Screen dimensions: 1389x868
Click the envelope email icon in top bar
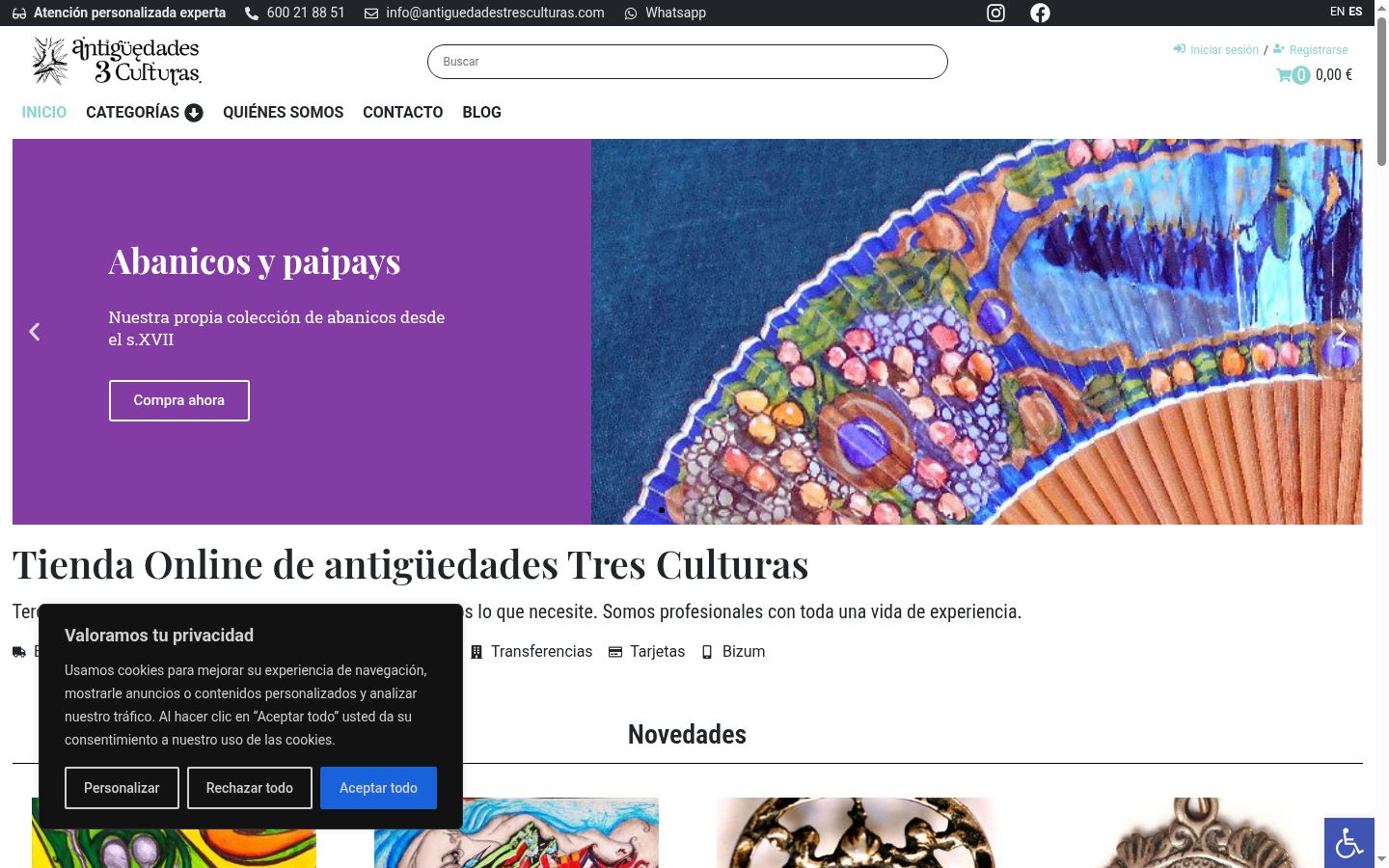pyautogui.click(x=371, y=14)
